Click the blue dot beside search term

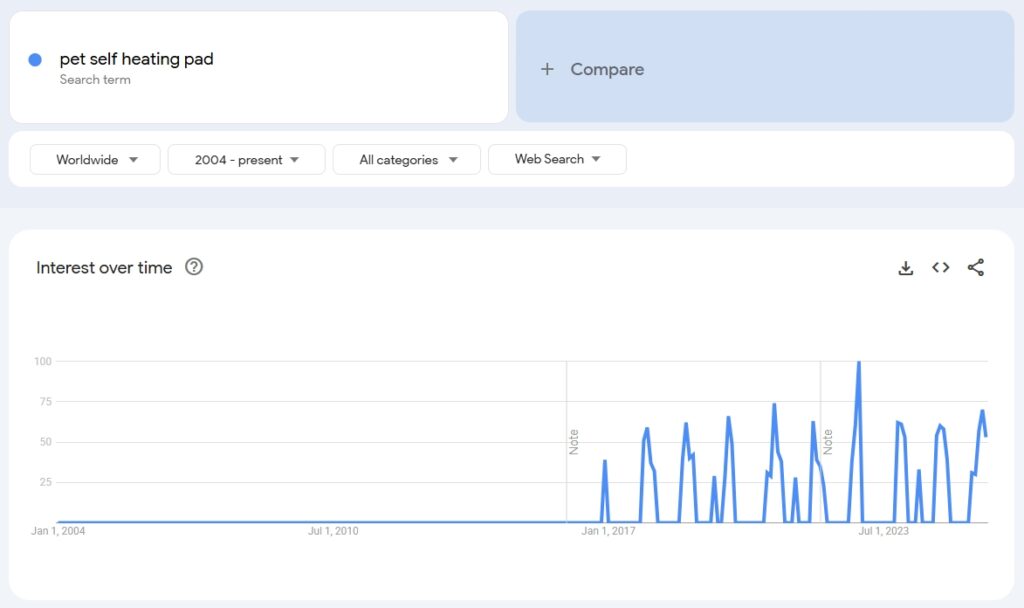(x=35, y=60)
